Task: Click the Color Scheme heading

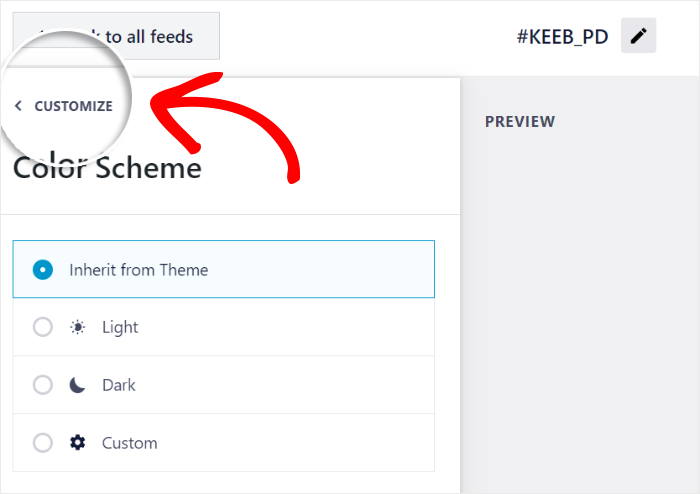Action: [x=107, y=168]
